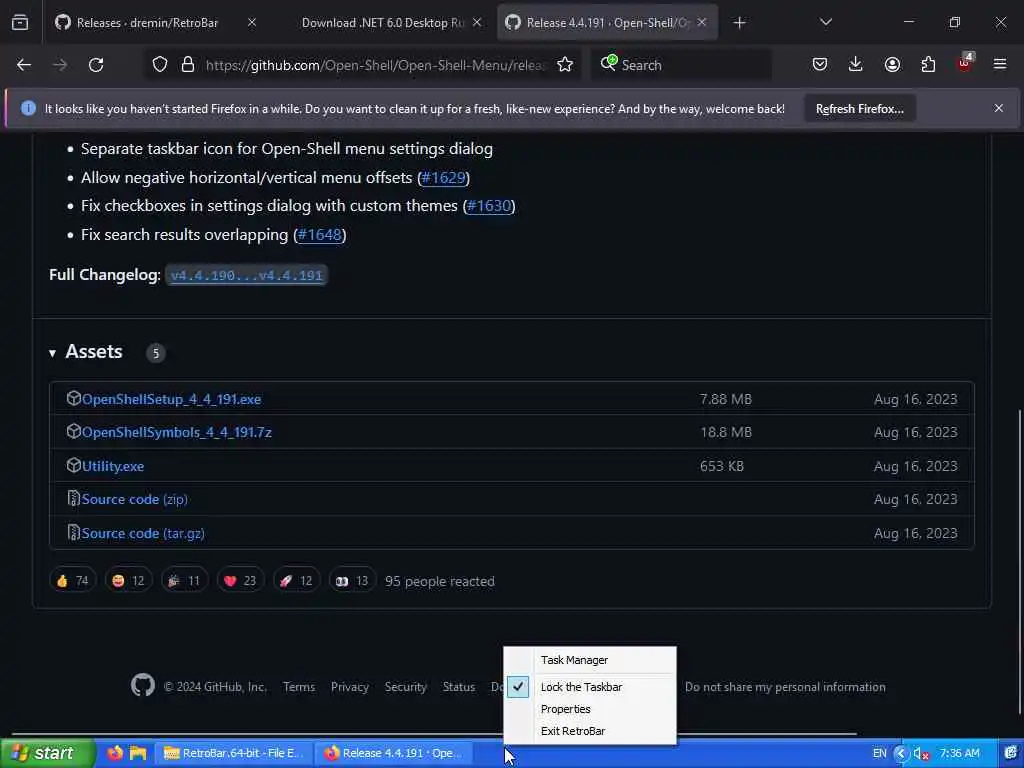Open issue #1648 link

coord(320,234)
